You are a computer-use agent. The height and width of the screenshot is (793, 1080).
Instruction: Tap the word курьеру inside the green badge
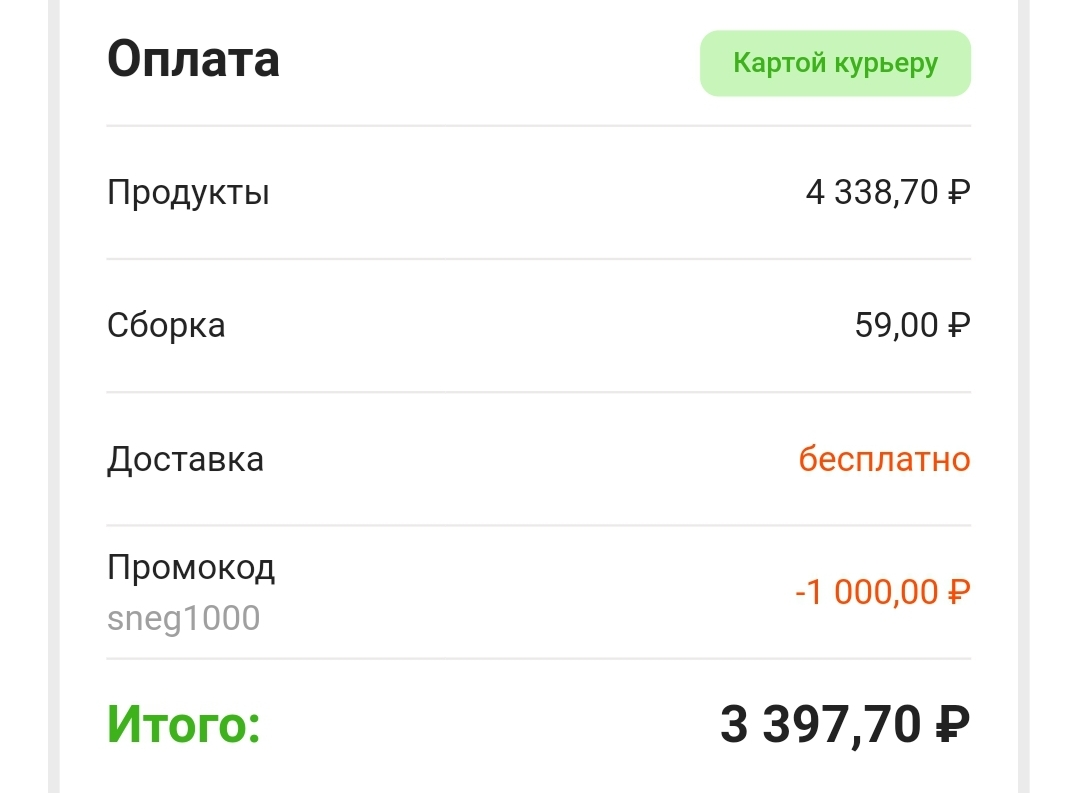(x=886, y=65)
